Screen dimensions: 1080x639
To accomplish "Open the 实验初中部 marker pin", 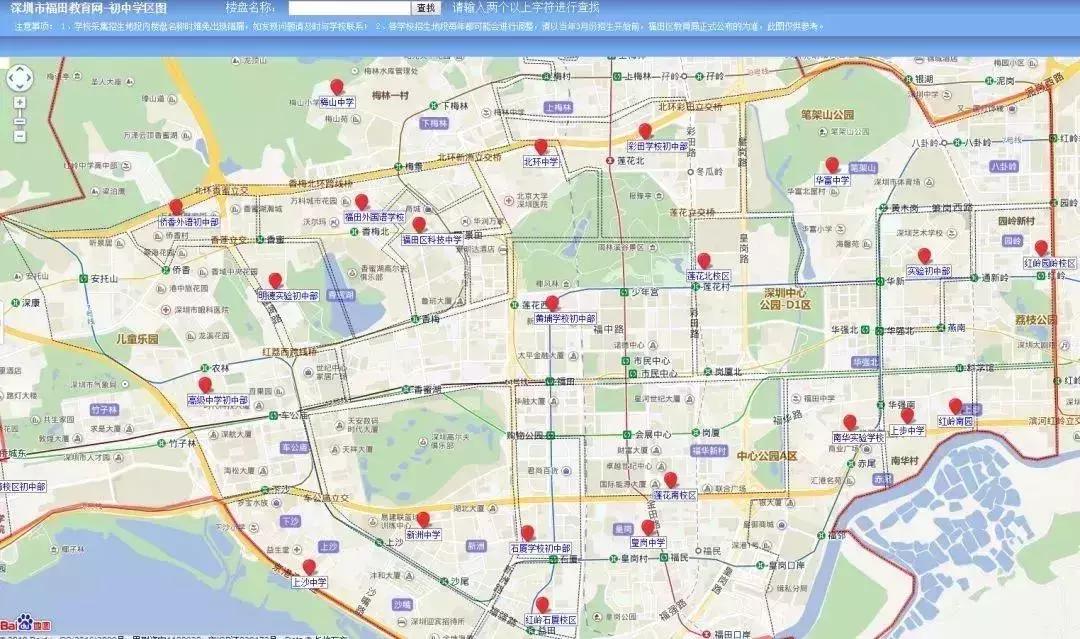I will [924, 256].
